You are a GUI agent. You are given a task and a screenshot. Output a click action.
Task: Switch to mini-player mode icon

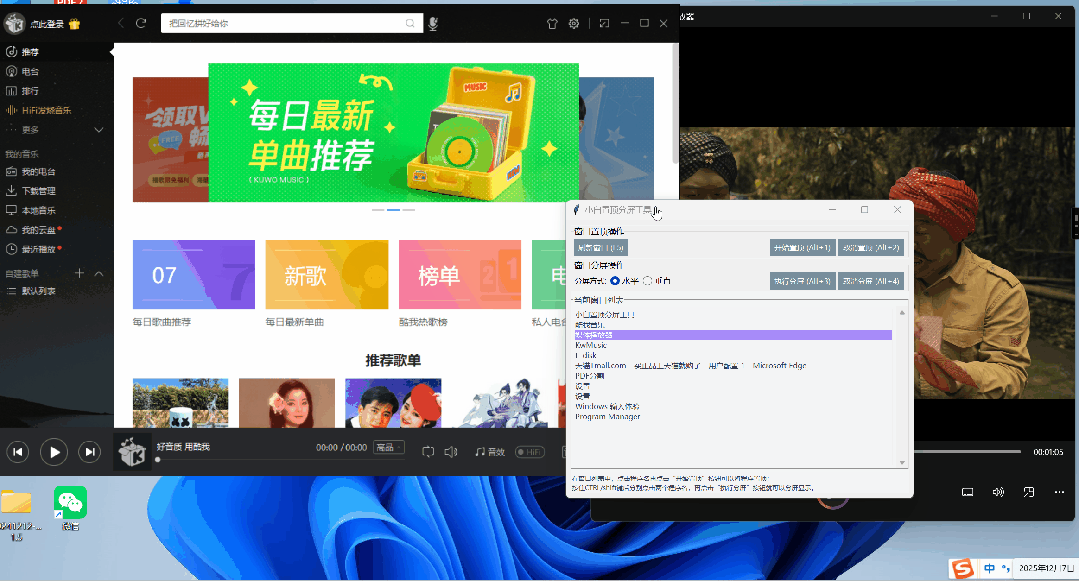(x=604, y=22)
